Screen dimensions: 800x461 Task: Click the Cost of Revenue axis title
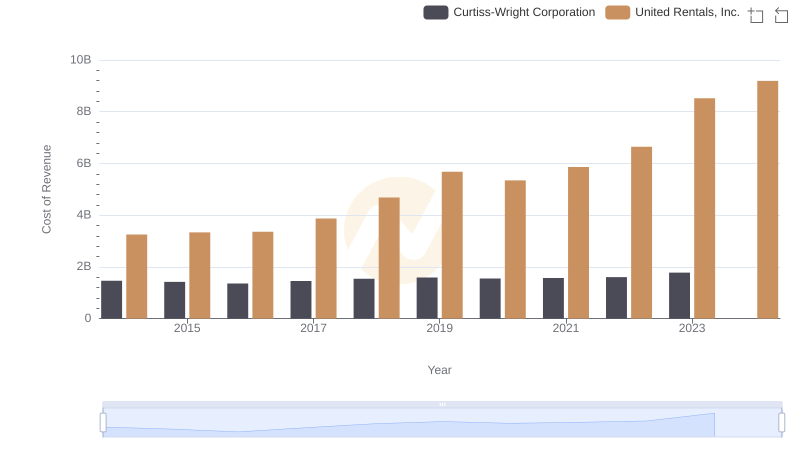(47, 189)
